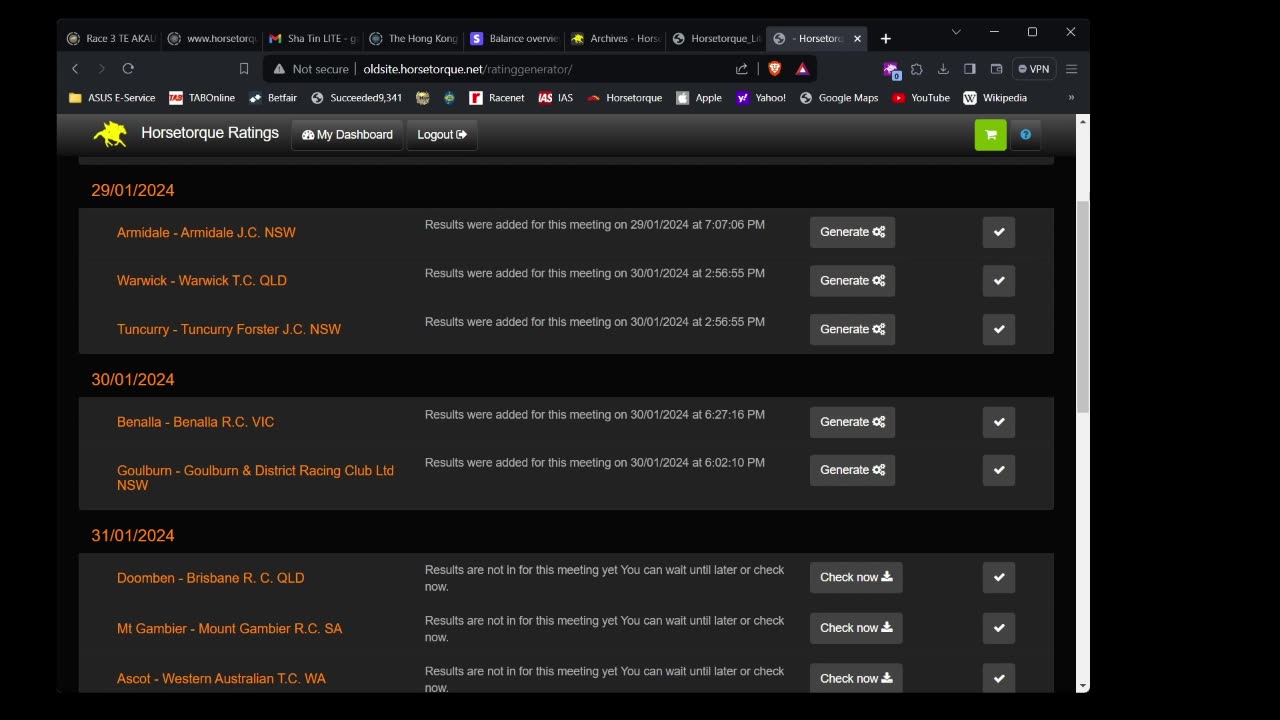The height and width of the screenshot is (720, 1280).
Task: Open the Brave wallet icon
Action: coord(996,69)
